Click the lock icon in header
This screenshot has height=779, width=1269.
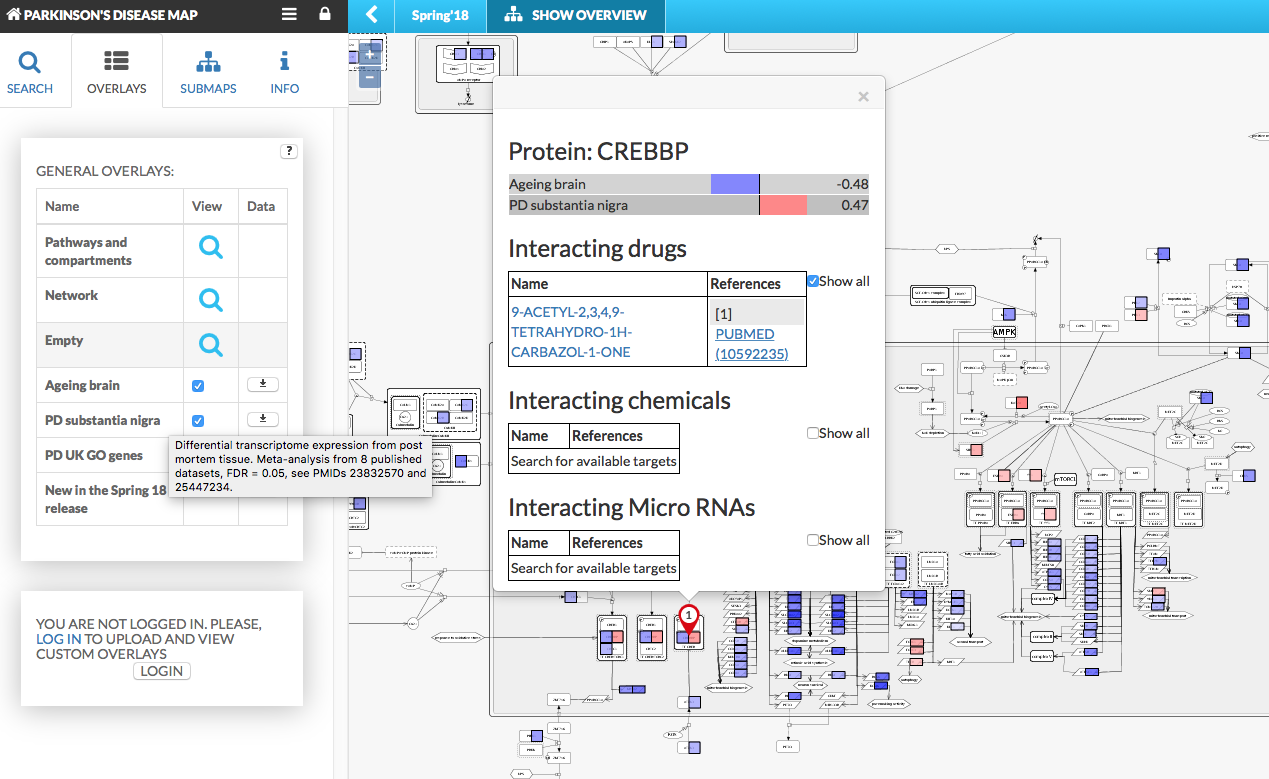click(324, 15)
